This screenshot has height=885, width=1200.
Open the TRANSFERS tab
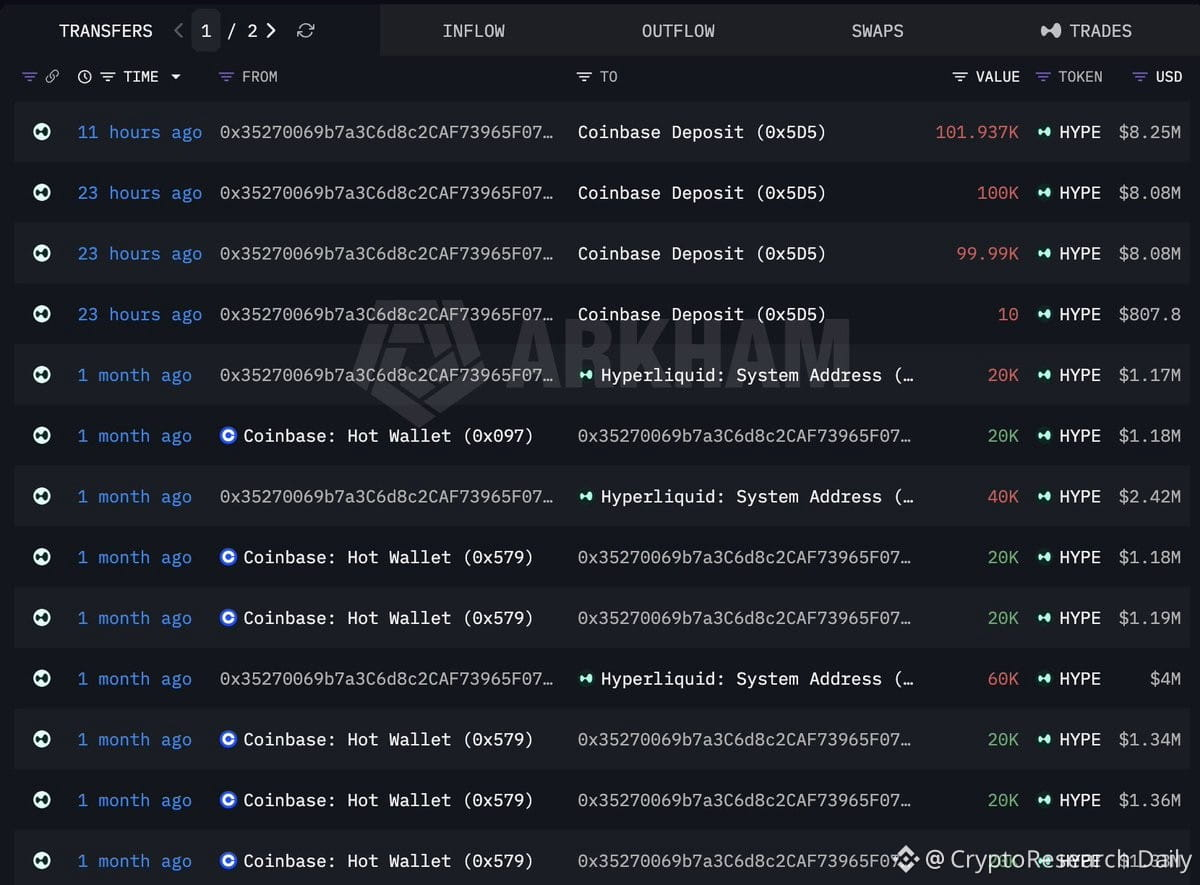click(x=106, y=31)
